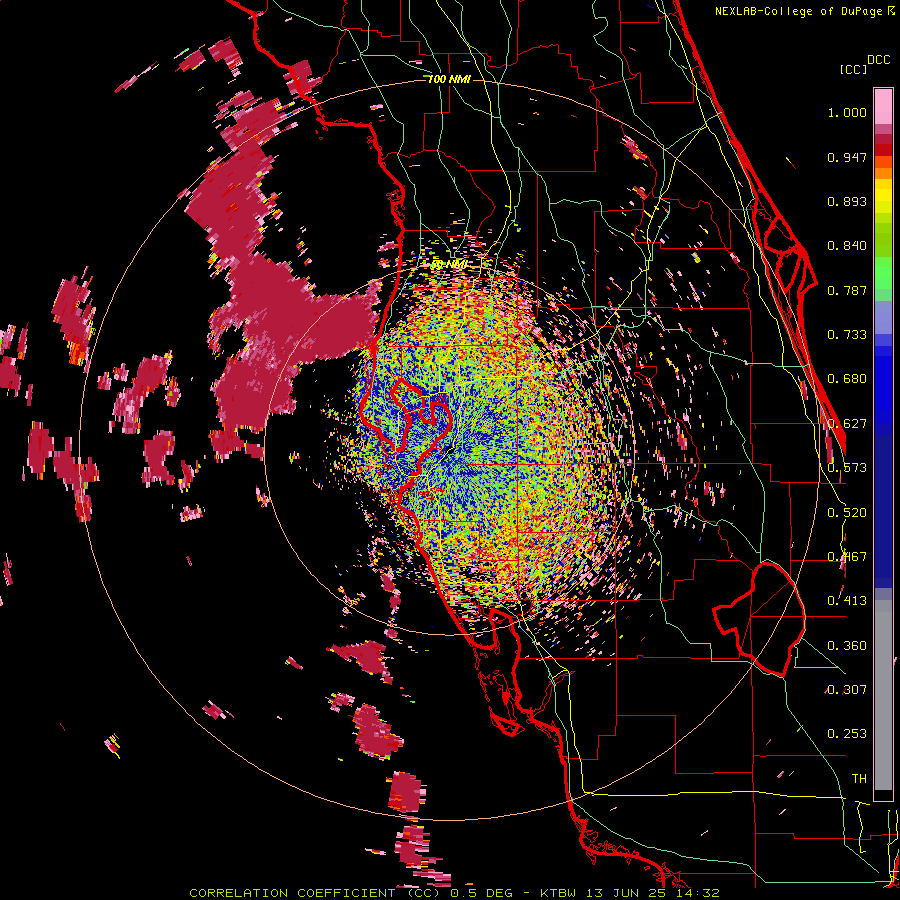
Task: Select the 0.360 scale value
Action: pyautogui.click(x=847, y=646)
